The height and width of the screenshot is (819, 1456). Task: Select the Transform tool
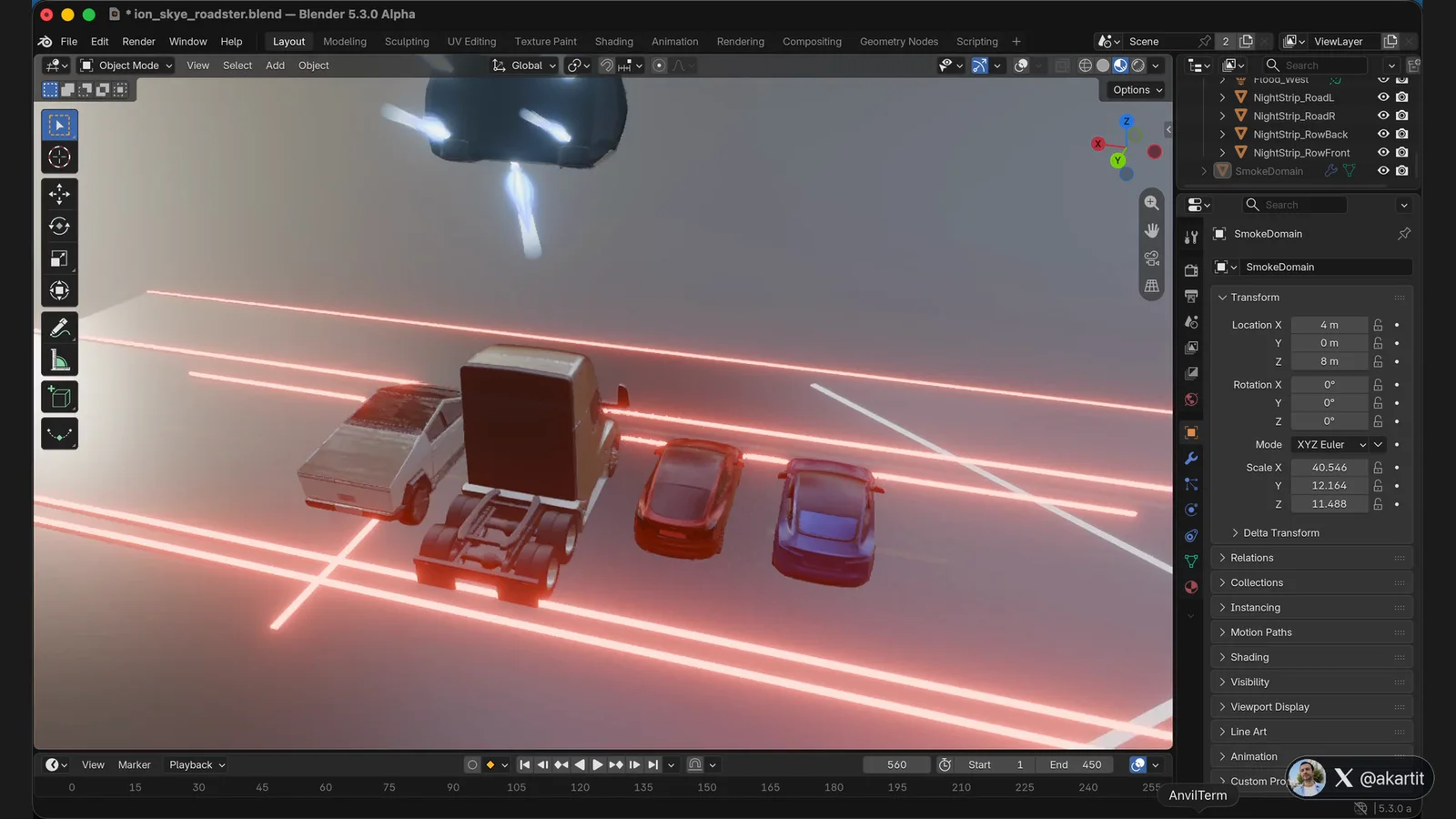59,290
